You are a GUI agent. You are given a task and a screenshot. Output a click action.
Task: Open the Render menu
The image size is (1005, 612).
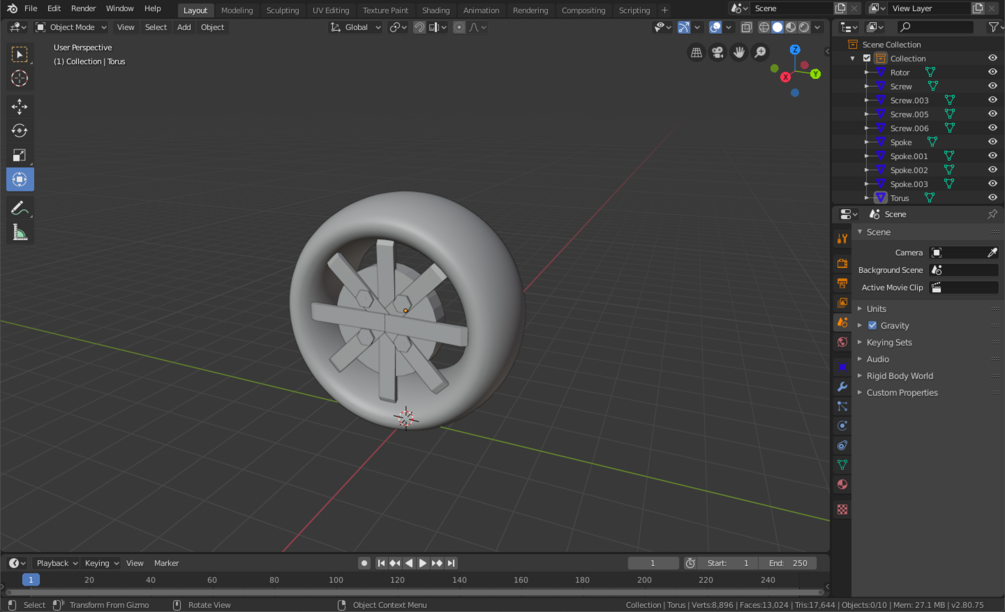coord(83,8)
